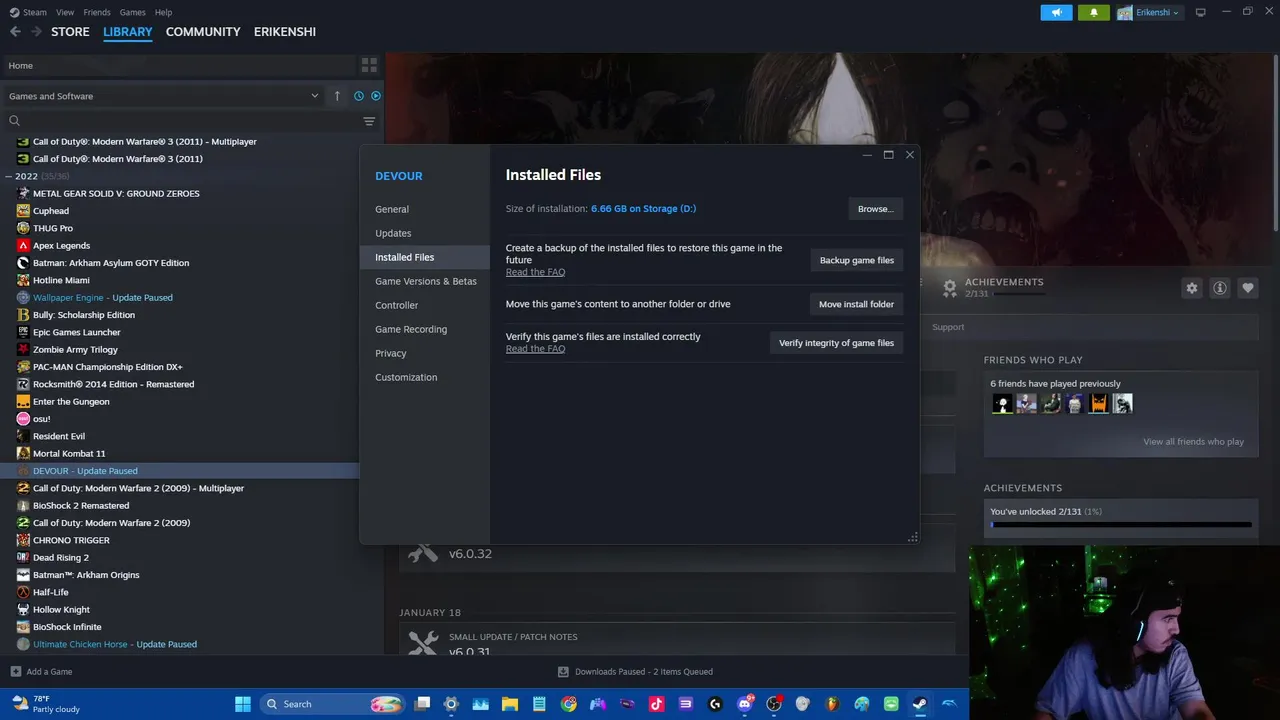
Task: Click the achievements progress bar
Action: coord(1121,524)
